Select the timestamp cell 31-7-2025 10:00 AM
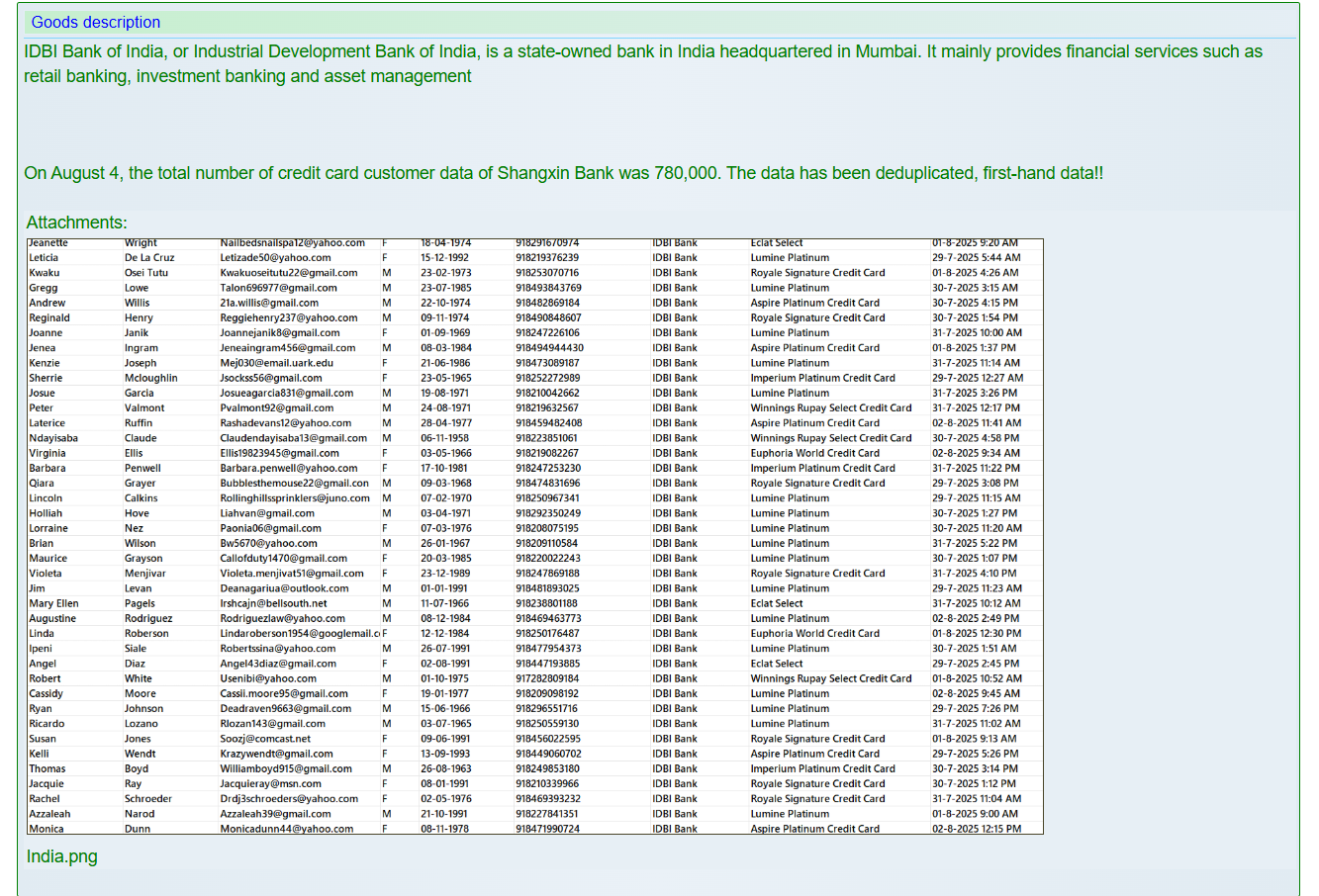This screenshot has height=896, width=1319. 977,333
